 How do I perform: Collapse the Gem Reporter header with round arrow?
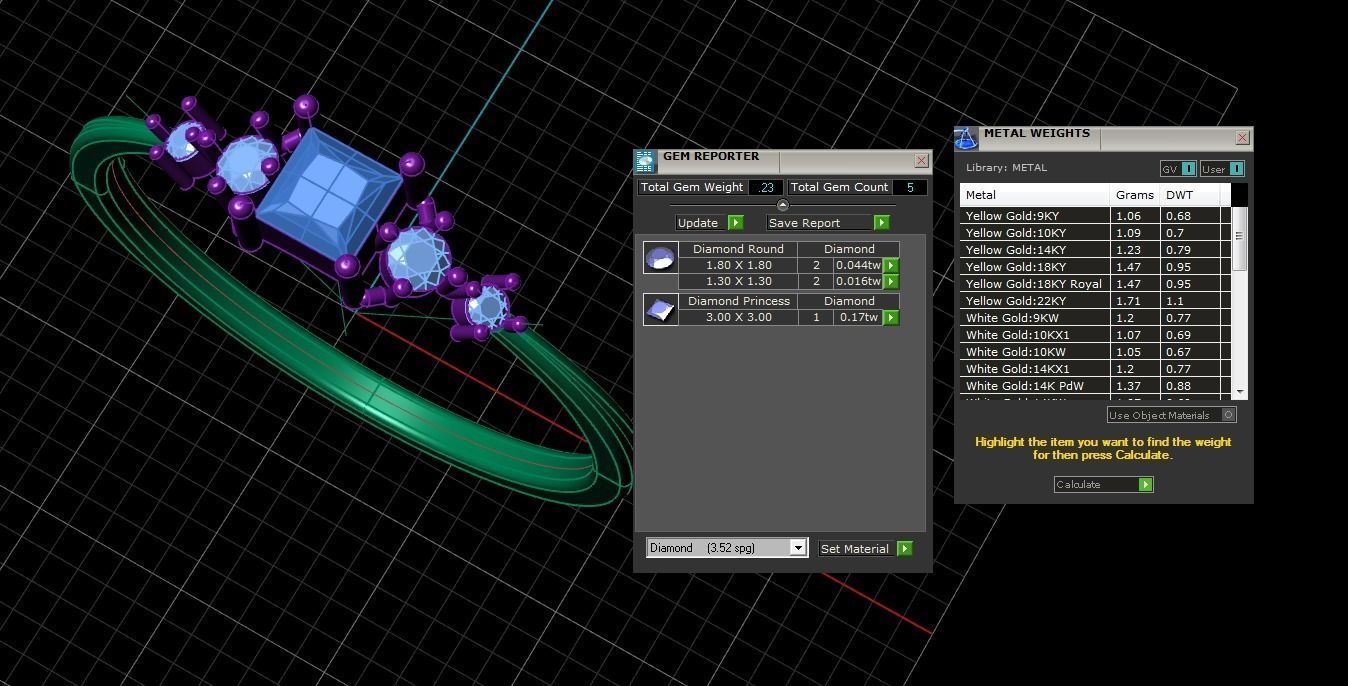(782, 205)
